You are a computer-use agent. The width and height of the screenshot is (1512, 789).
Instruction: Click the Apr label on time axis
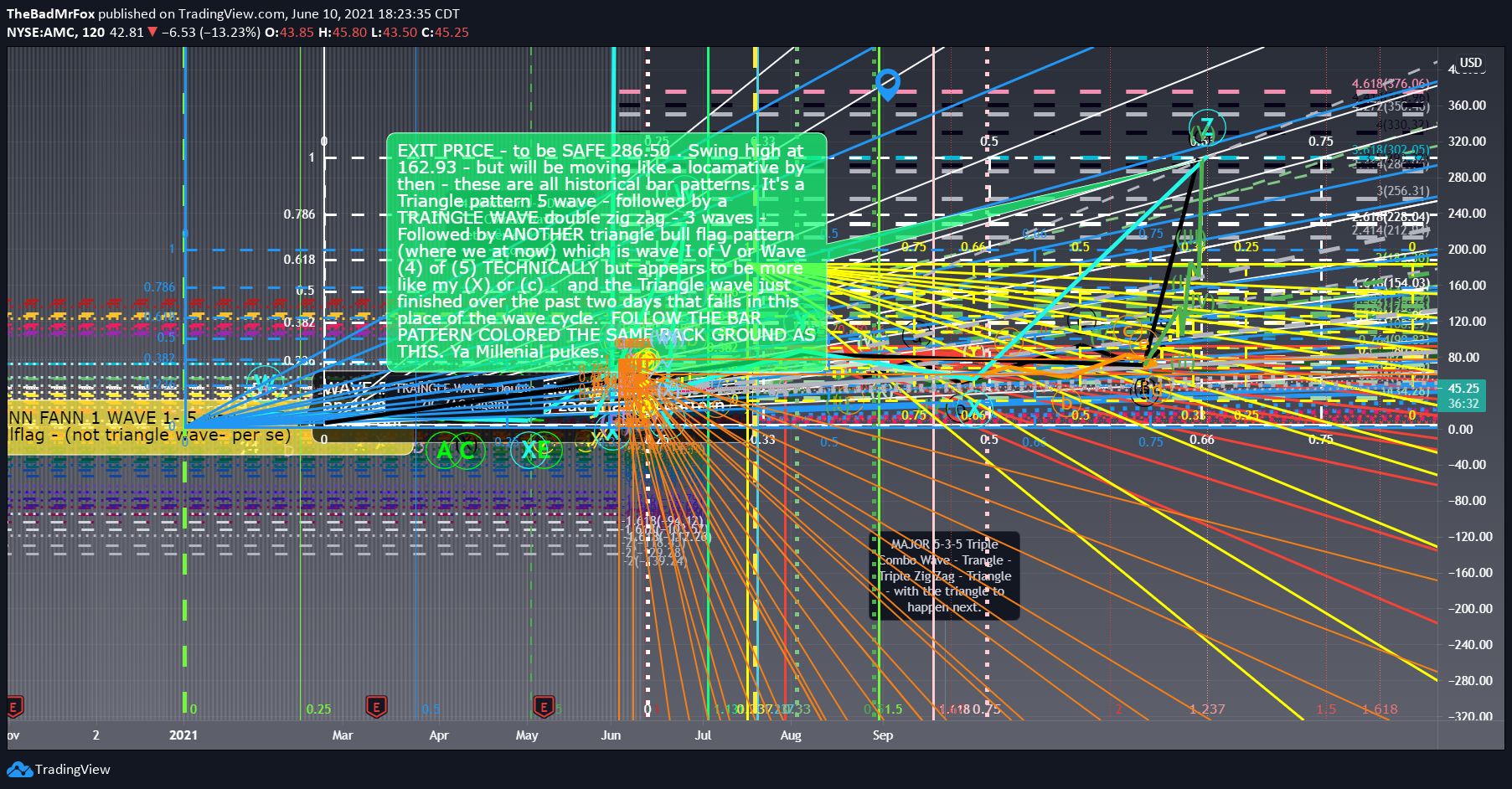click(x=439, y=735)
